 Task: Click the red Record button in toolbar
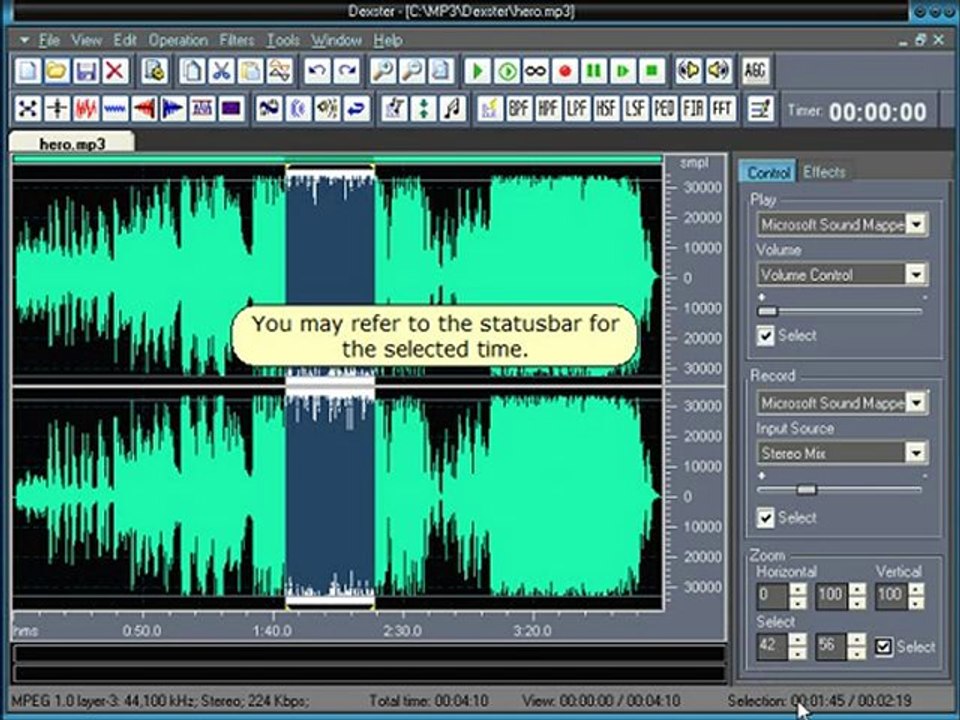coord(564,71)
